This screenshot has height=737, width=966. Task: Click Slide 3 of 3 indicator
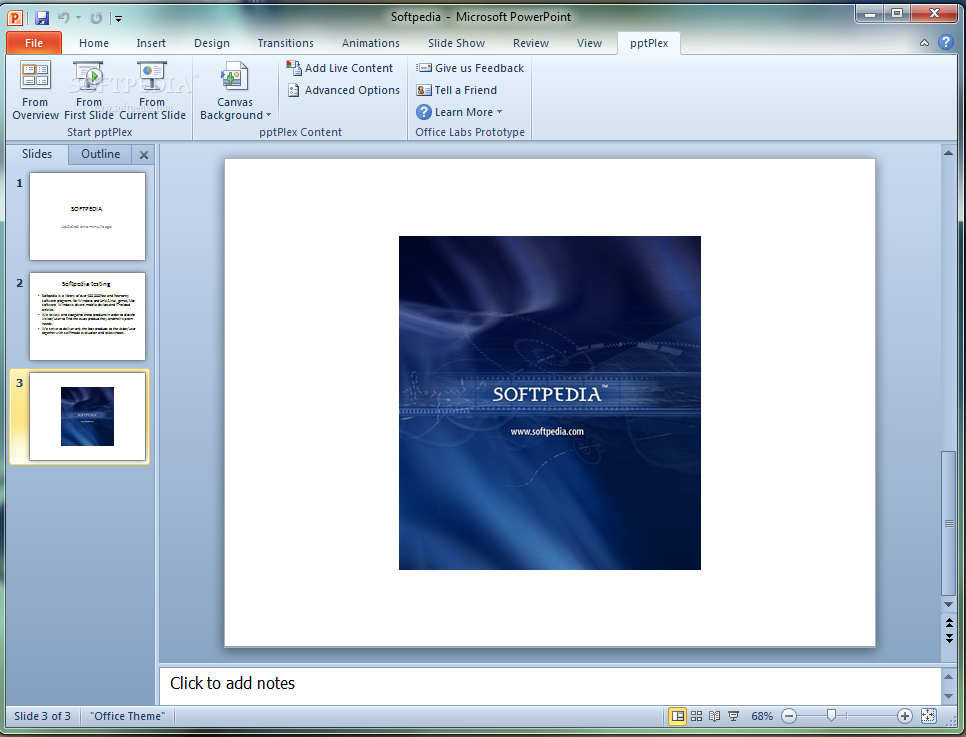[x=43, y=716]
